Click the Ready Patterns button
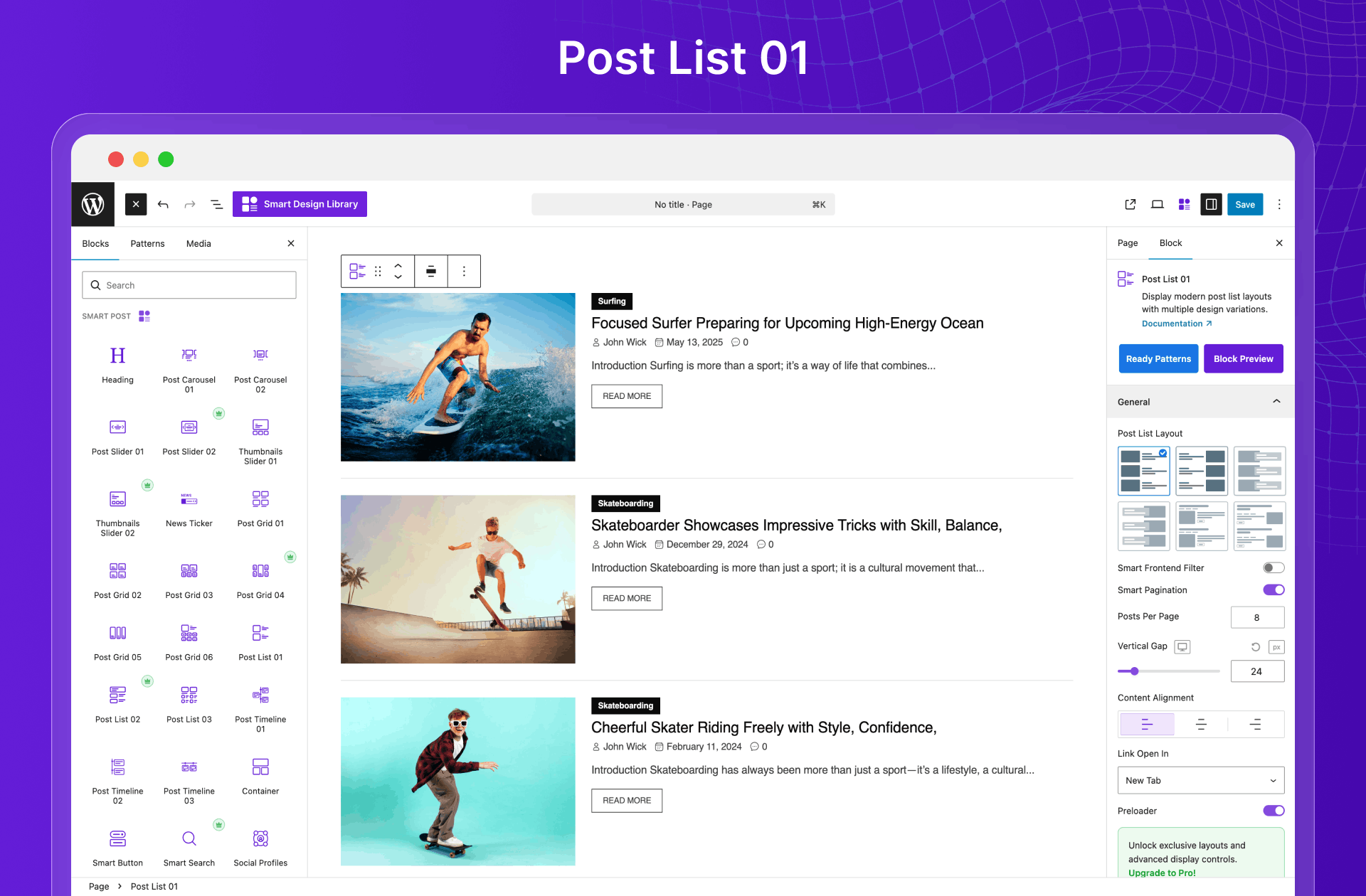 click(1158, 358)
